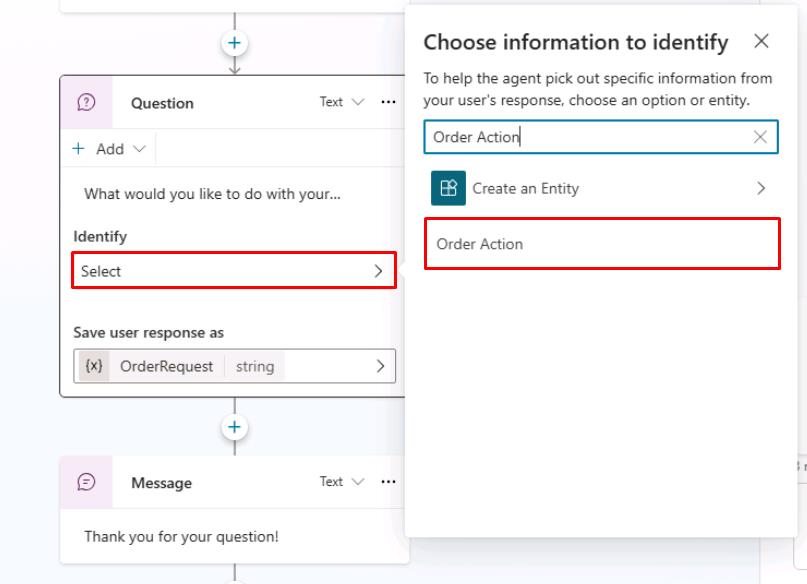Click the question text What would you like
807x584 pixels.
coord(212,194)
